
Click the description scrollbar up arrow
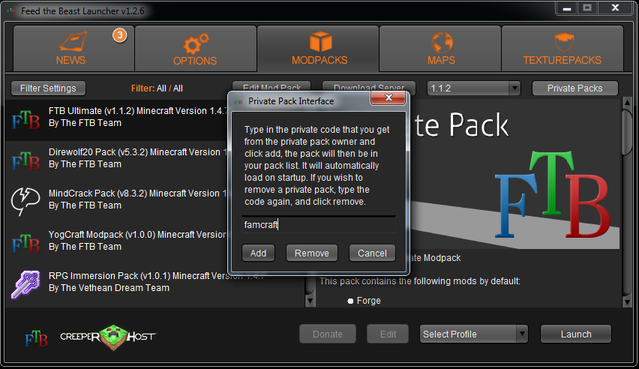[x=628, y=103]
